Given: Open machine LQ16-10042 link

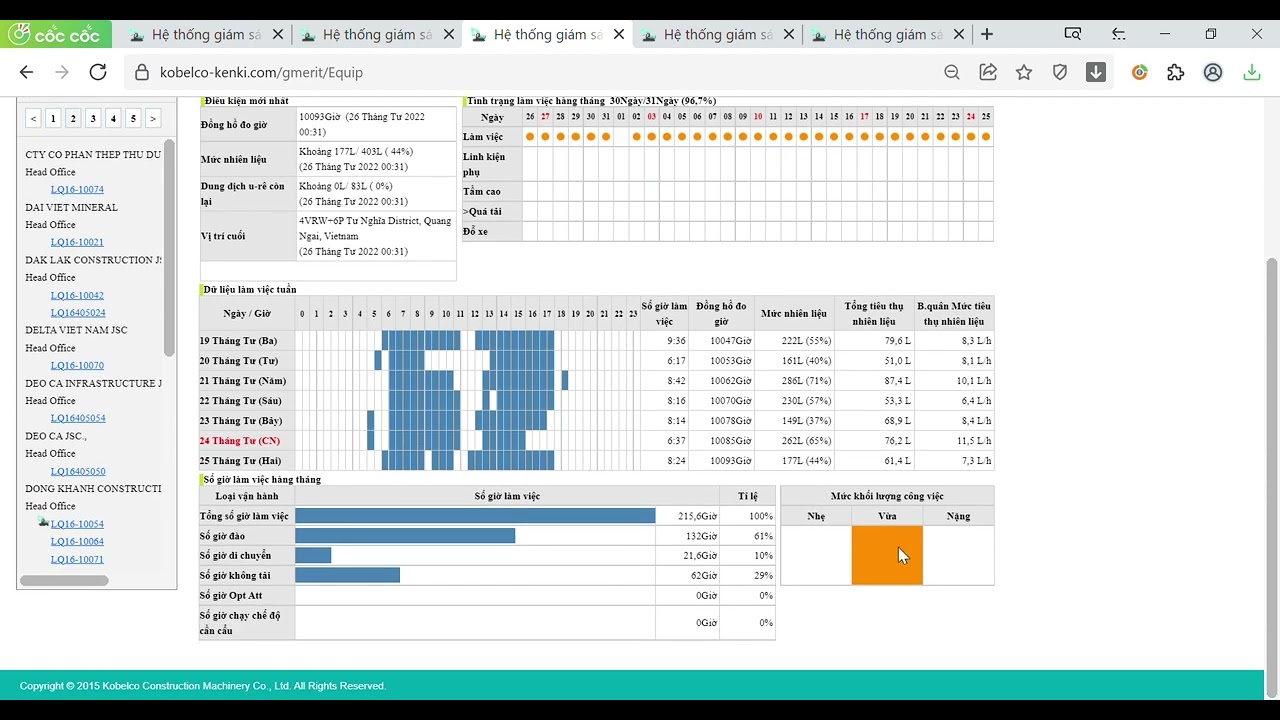Looking at the screenshot, I should tap(77, 295).
